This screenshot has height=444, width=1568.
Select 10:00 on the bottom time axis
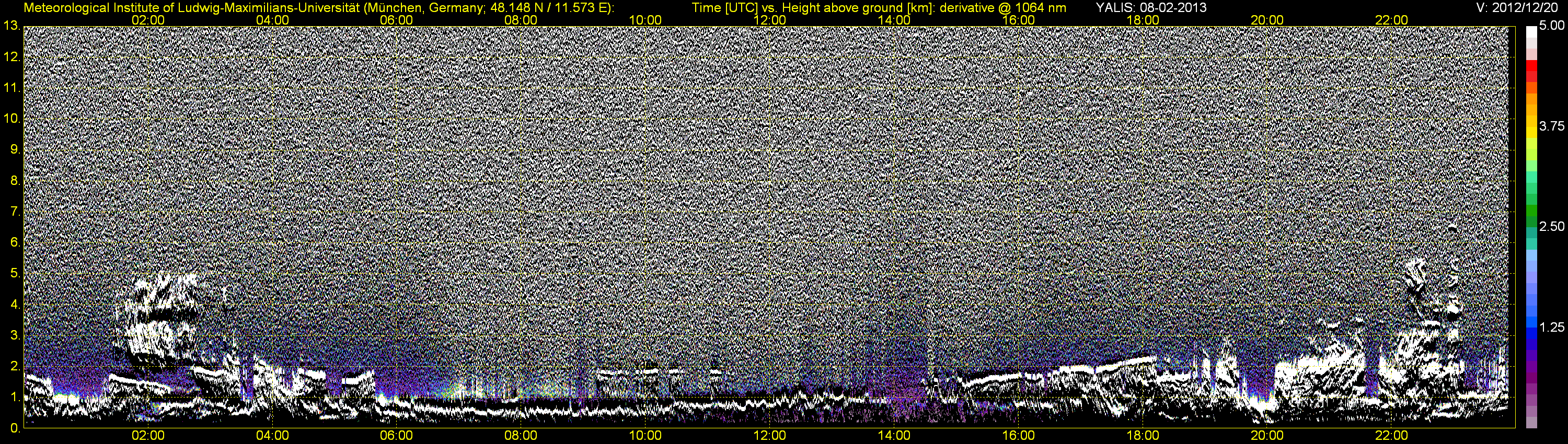[x=645, y=436]
